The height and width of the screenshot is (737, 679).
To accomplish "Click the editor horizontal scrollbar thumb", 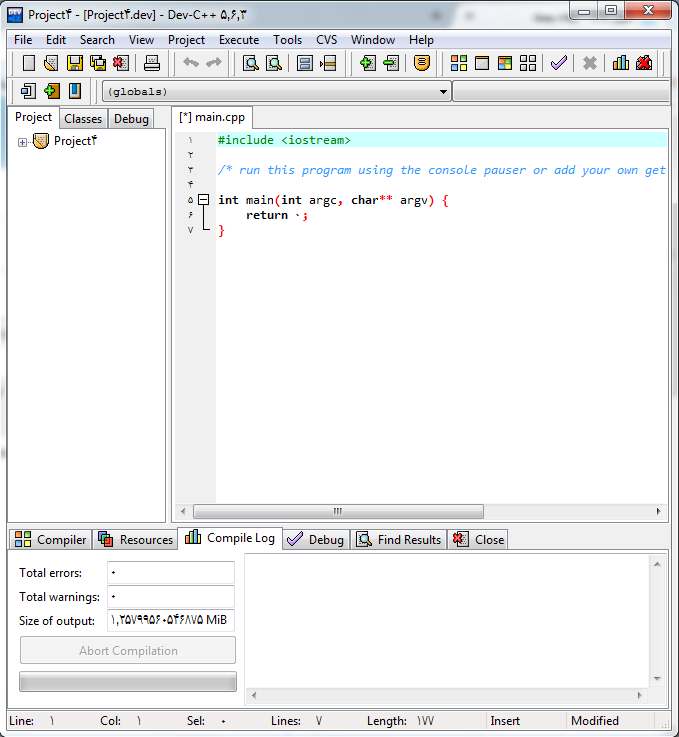I will point(338,511).
